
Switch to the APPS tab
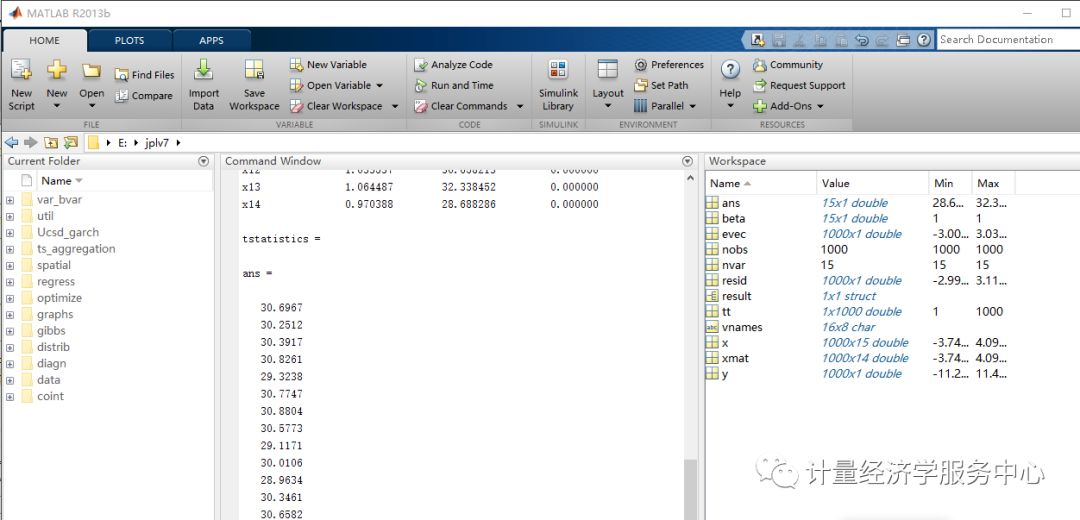[211, 41]
